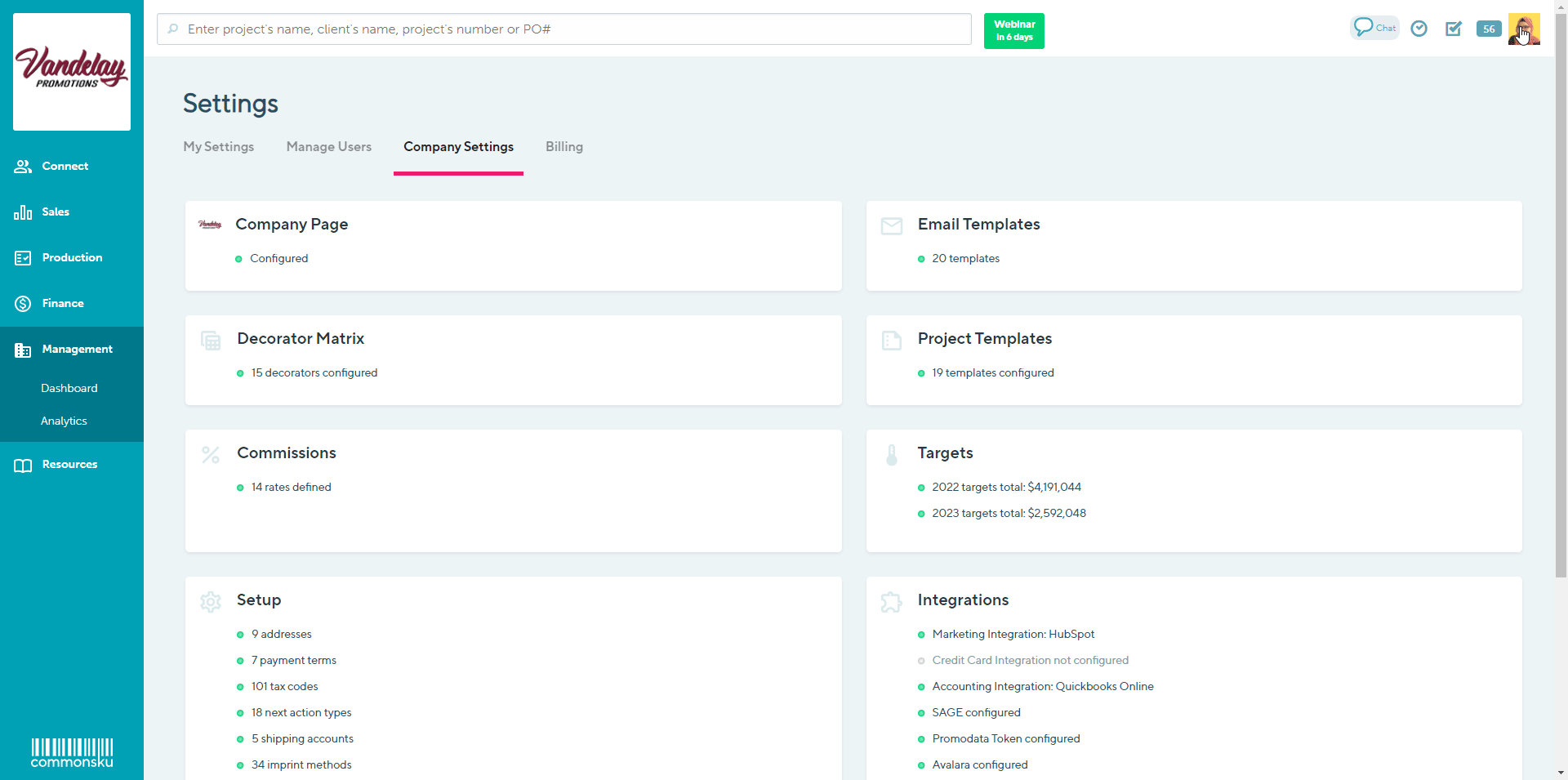This screenshot has height=780, width=1568.
Task: Click the 56 notifications badge
Action: pyautogui.click(x=1488, y=29)
